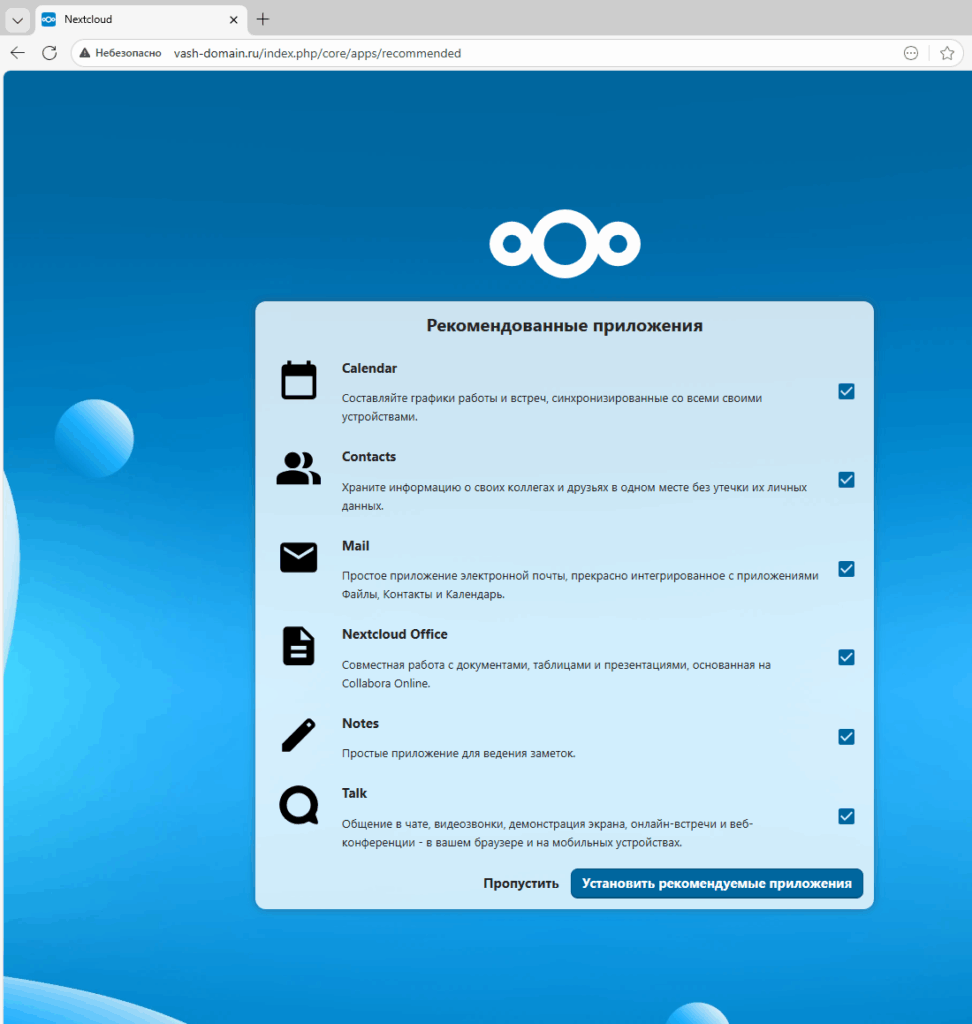Click the Contacts description about коллегах и друзьях

tap(574, 496)
